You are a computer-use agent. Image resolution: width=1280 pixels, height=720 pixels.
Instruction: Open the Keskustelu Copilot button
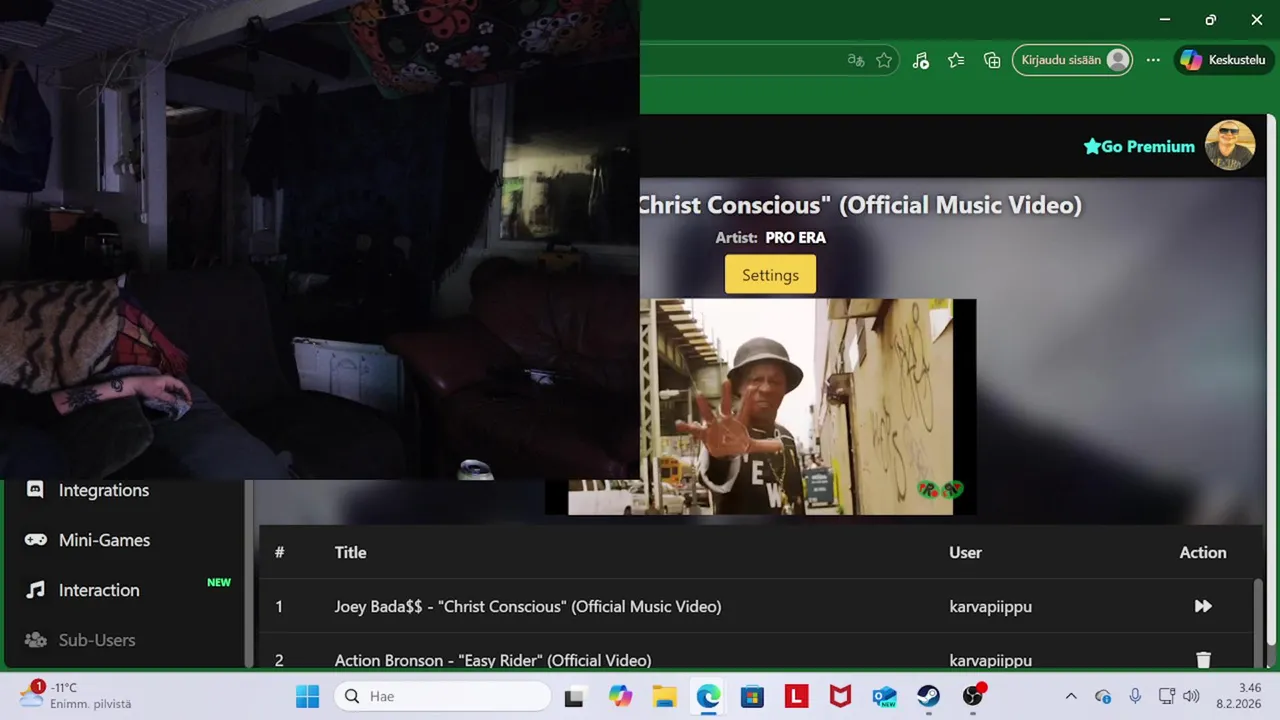click(x=1225, y=60)
